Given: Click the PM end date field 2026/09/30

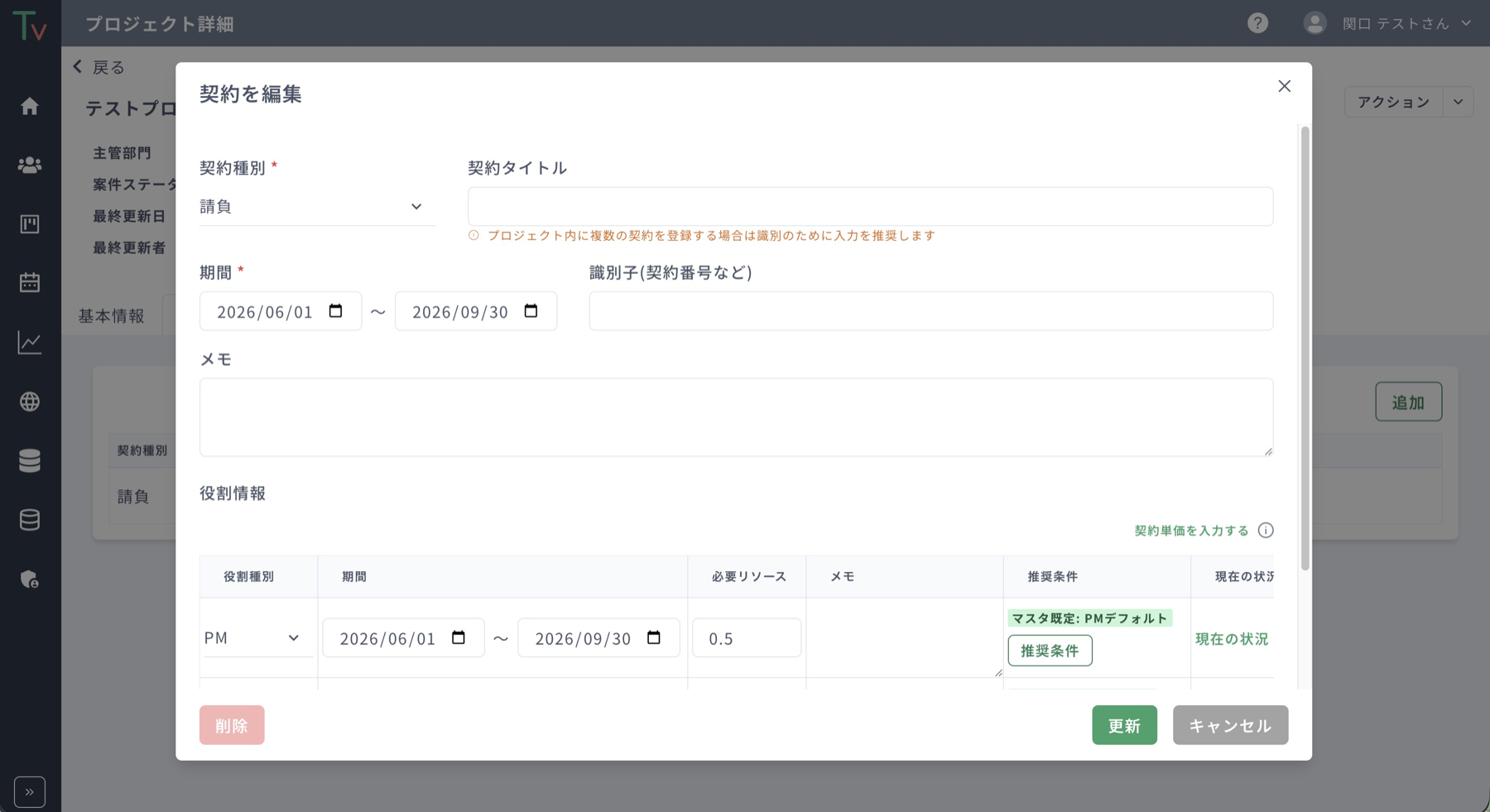Looking at the screenshot, I should 598,638.
